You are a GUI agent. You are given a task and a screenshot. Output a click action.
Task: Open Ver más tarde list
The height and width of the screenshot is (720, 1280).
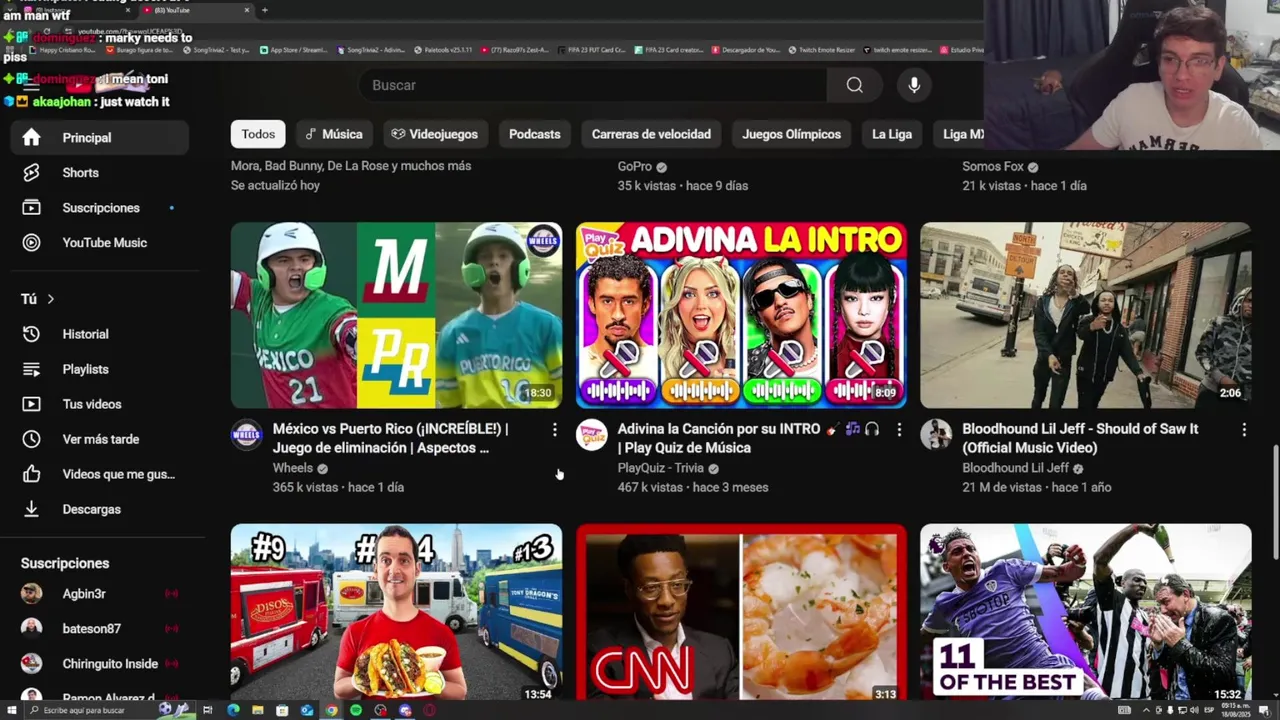[x=100, y=439]
